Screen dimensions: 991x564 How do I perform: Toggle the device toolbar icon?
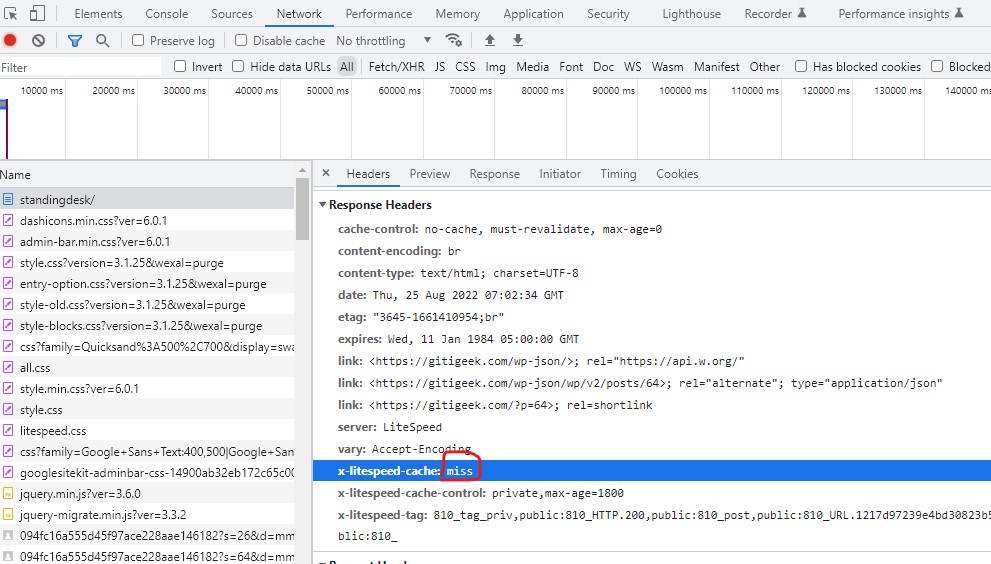click(37, 14)
